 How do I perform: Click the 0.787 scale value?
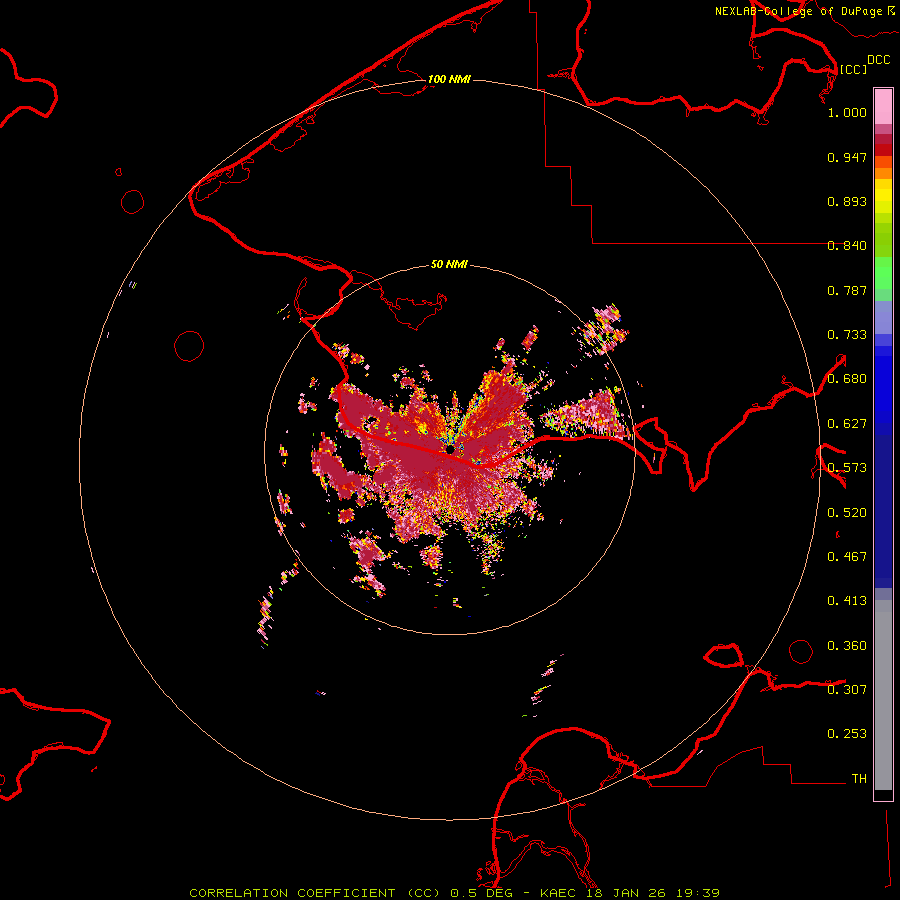point(847,290)
